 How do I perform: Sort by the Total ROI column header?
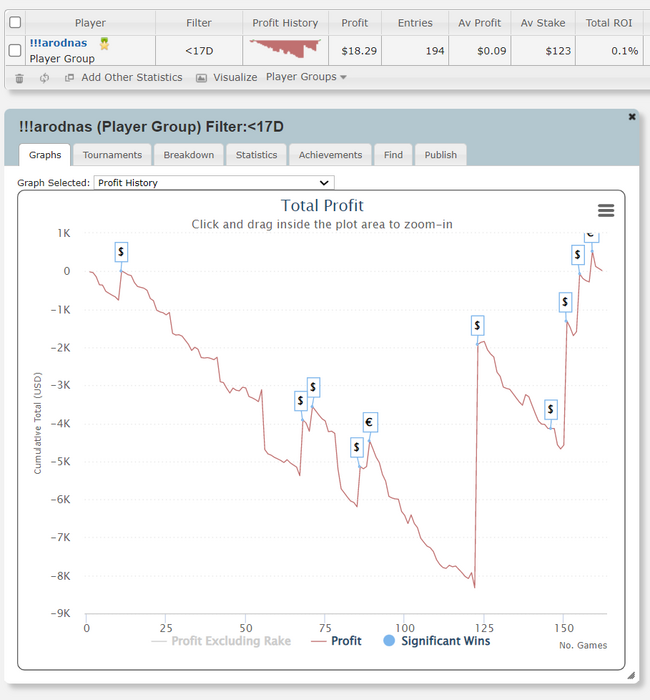point(609,23)
